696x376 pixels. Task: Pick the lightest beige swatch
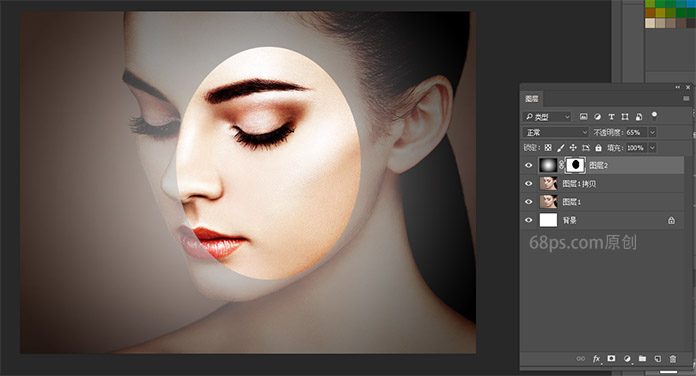650,23
